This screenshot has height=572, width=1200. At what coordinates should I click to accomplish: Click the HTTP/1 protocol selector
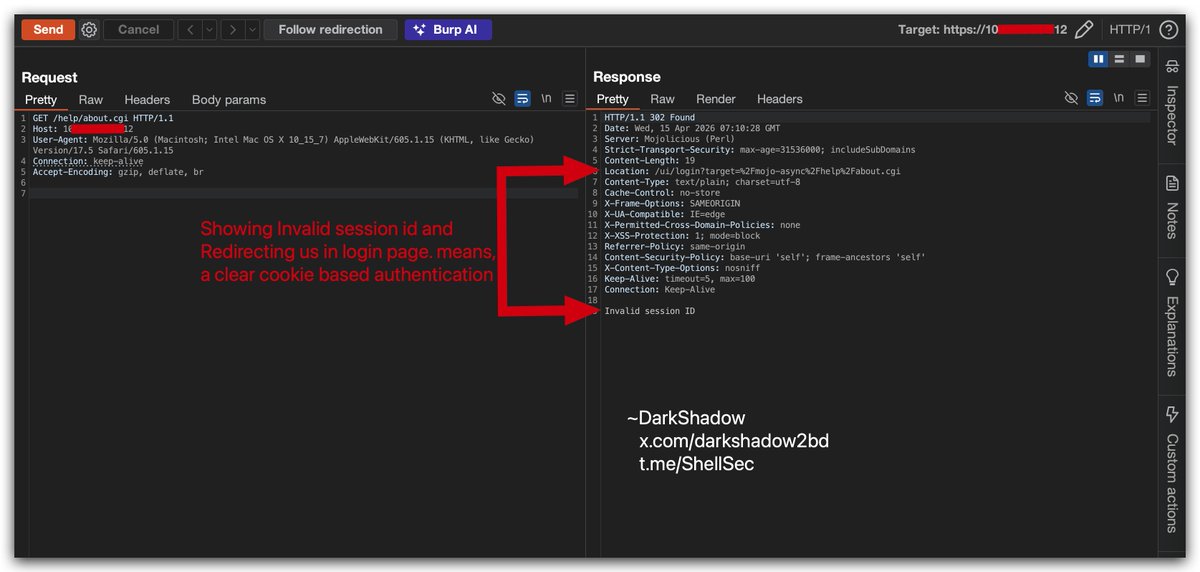click(1130, 30)
